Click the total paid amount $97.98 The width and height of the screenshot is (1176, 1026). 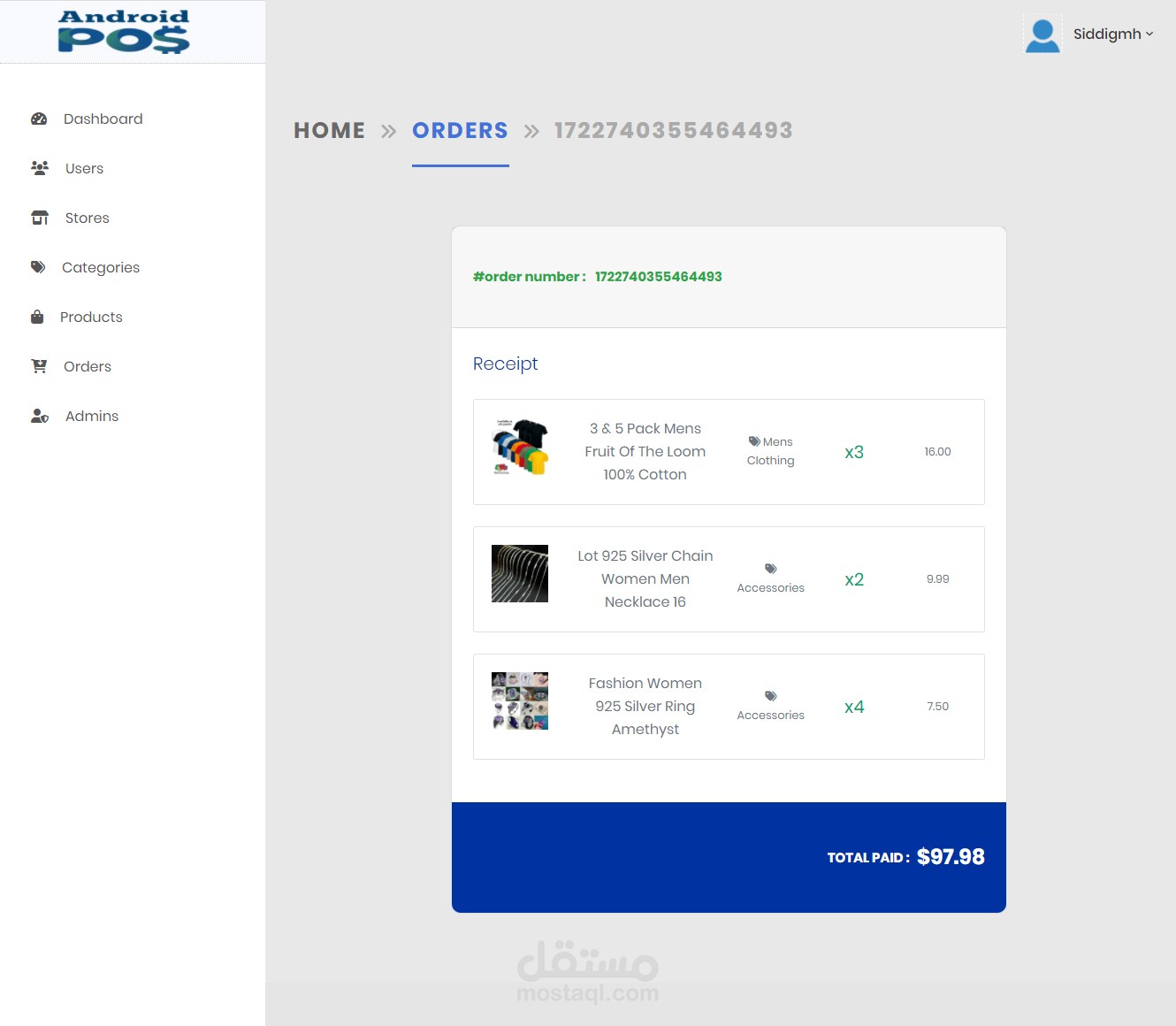pyautogui.click(x=951, y=856)
